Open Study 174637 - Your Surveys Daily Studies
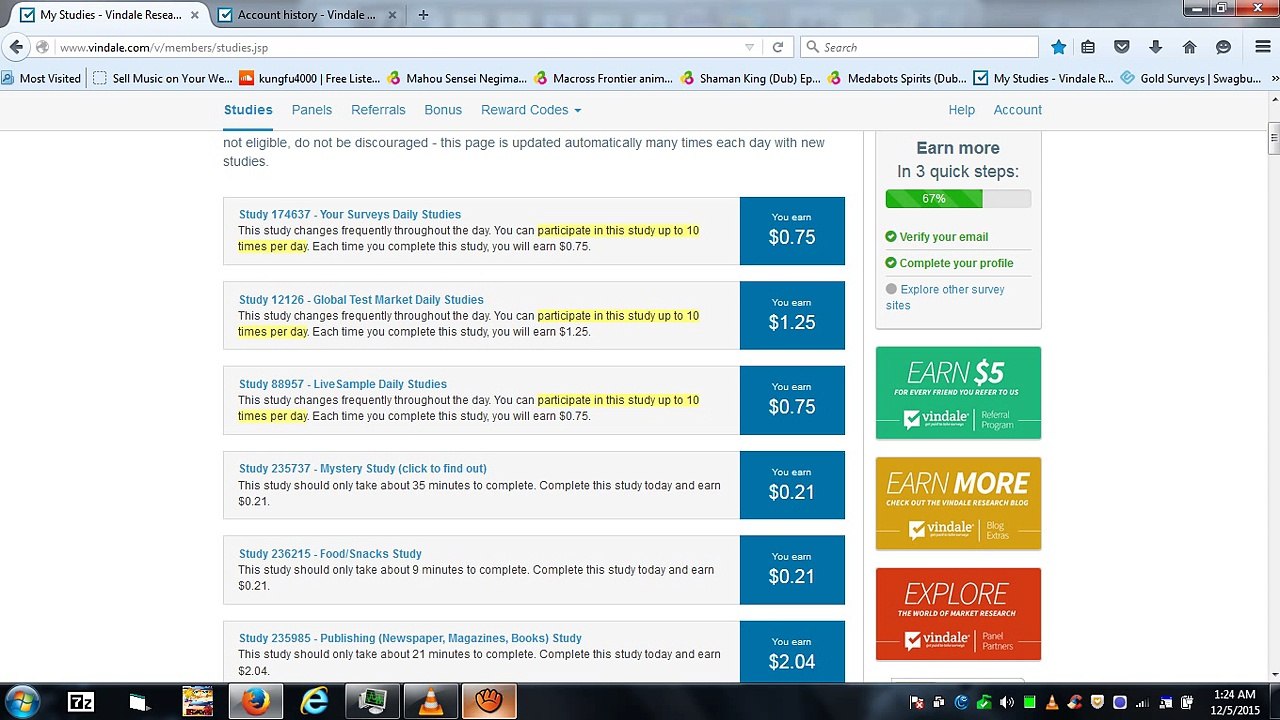 pyautogui.click(x=350, y=214)
